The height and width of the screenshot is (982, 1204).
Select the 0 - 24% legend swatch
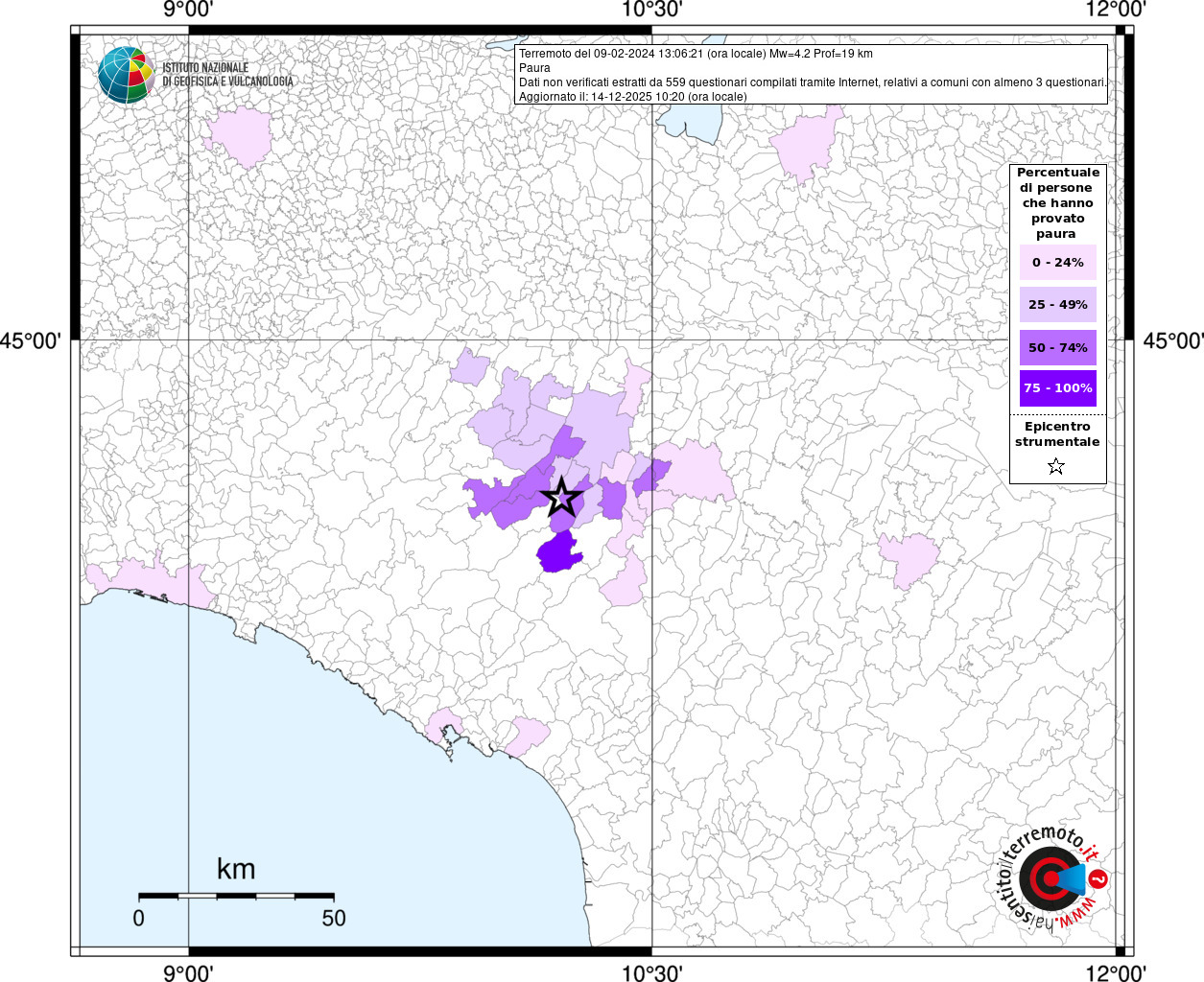pyautogui.click(x=1058, y=262)
